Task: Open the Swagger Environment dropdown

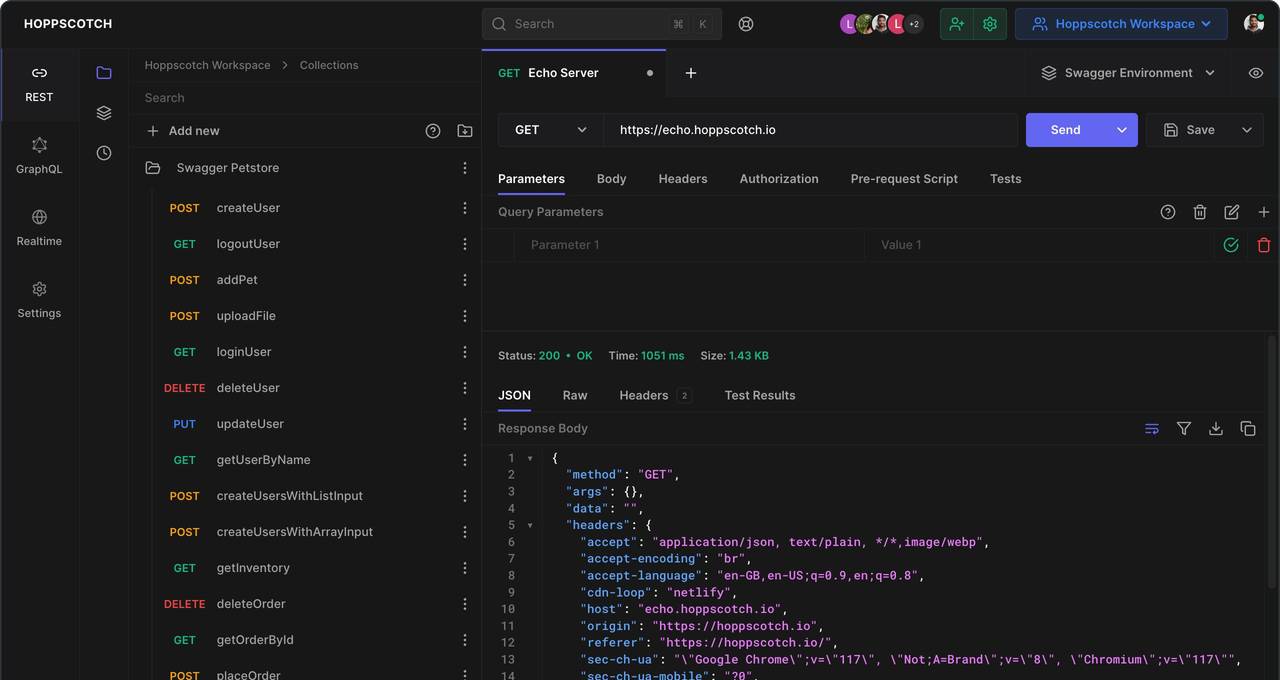Action: pos(1127,72)
